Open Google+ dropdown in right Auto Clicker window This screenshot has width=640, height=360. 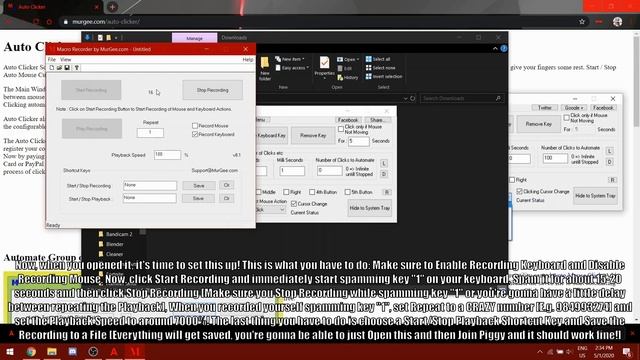coord(573,108)
